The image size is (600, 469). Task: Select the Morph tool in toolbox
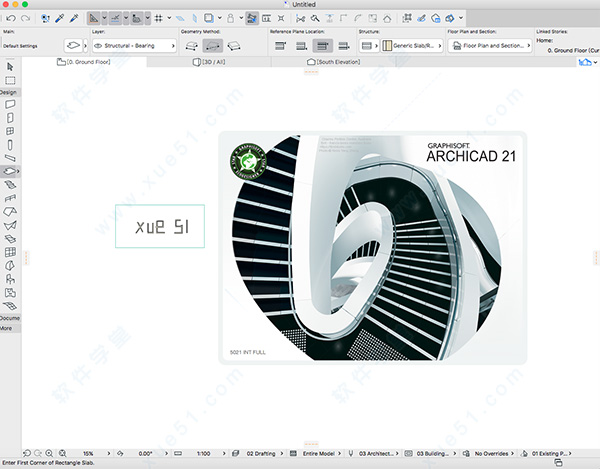click(x=10, y=265)
